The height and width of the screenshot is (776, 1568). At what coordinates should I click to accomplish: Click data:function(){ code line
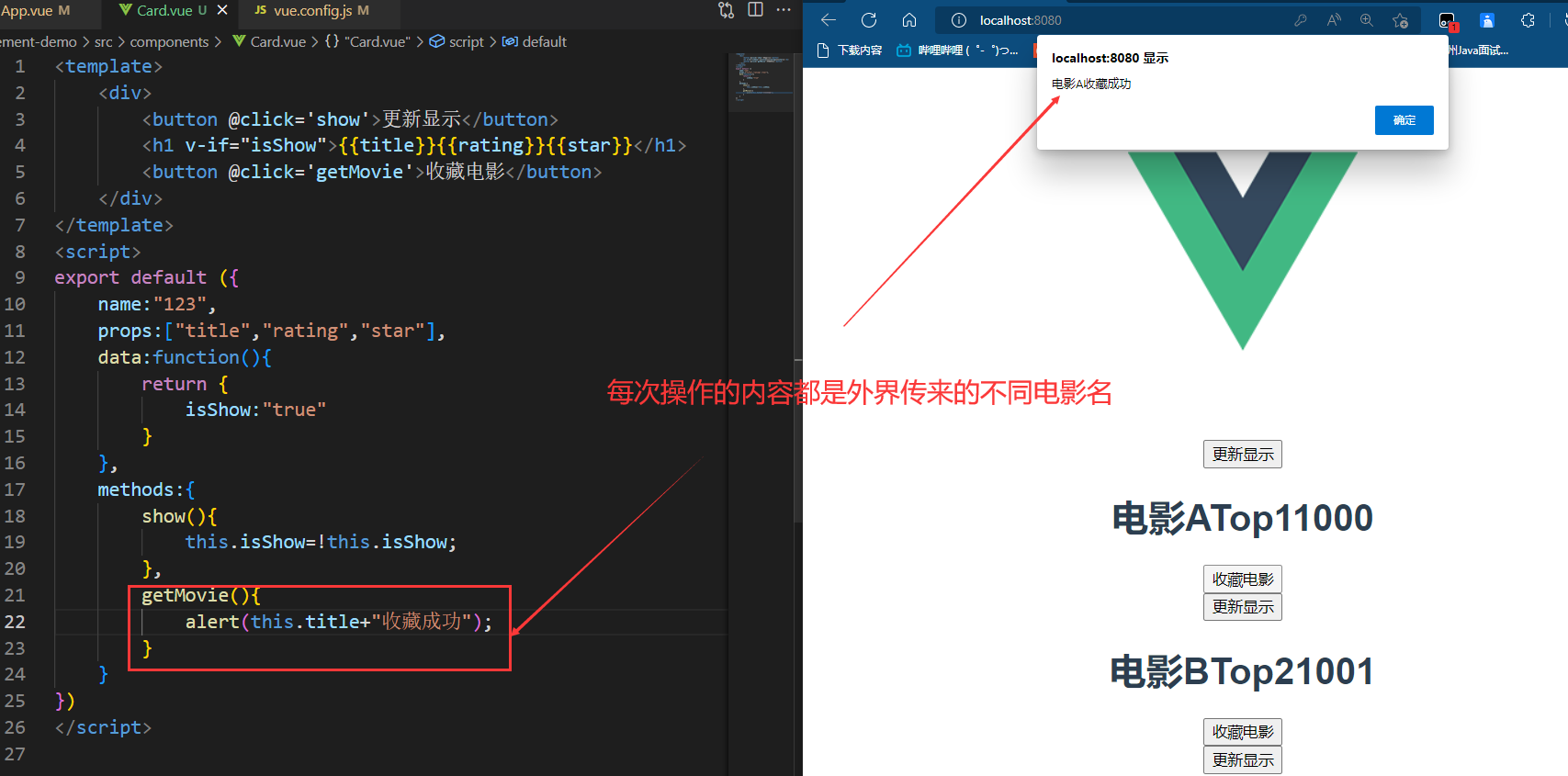point(185,357)
